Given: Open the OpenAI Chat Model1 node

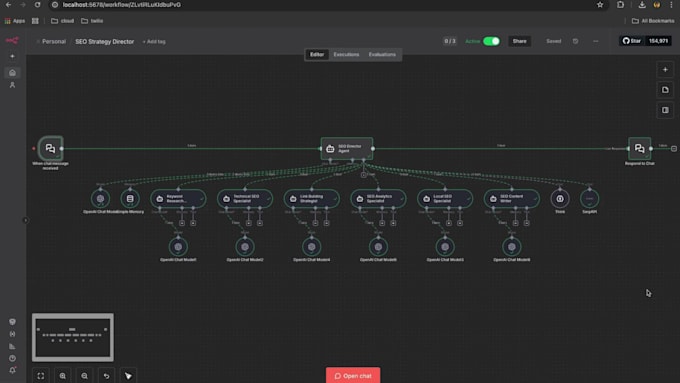Looking at the screenshot, I should click(x=178, y=247).
